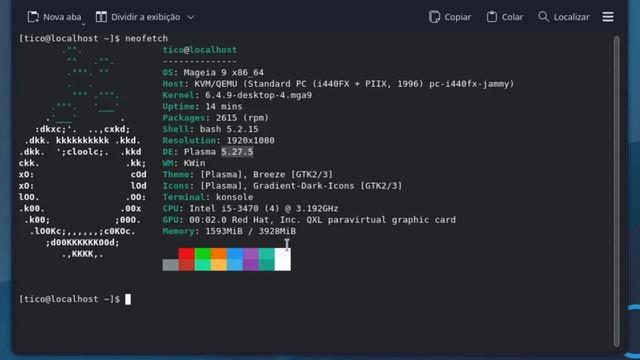Click the text 2615 (rpm)

[x=242, y=118]
